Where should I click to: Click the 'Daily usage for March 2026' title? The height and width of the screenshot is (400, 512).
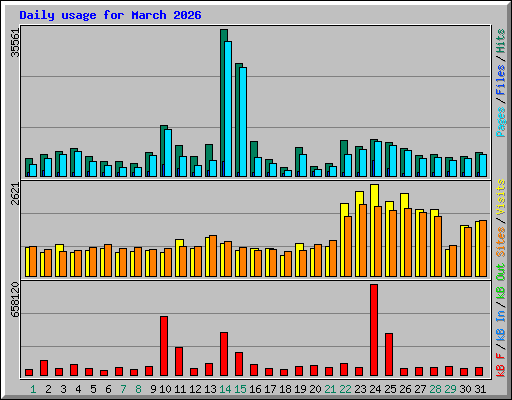click(x=110, y=15)
